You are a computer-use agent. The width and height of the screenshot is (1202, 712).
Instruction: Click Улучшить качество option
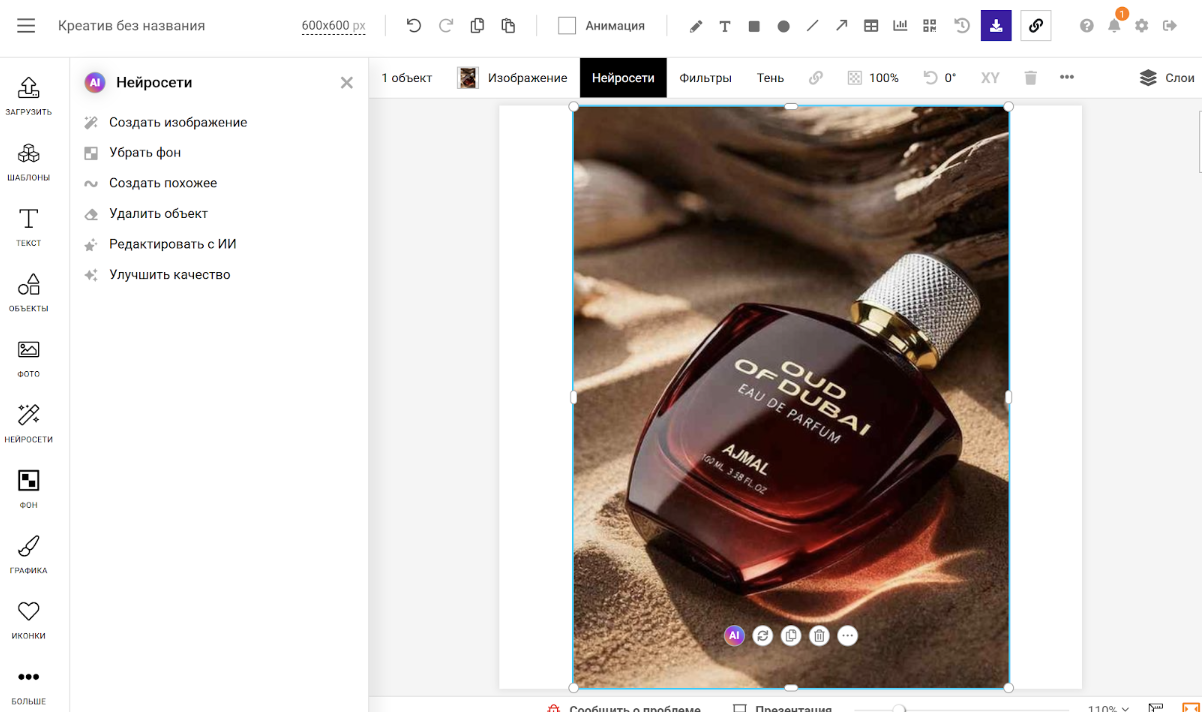(169, 275)
